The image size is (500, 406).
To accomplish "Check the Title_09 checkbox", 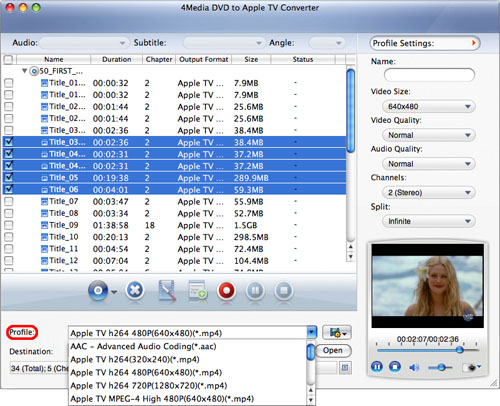I will [x=9, y=225].
